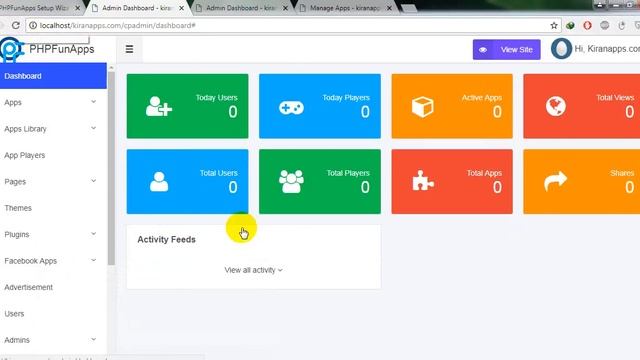Expand the Apps sidebar menu chevron
This screenshot has width=640, height=360.
click(x=93, y=102)
